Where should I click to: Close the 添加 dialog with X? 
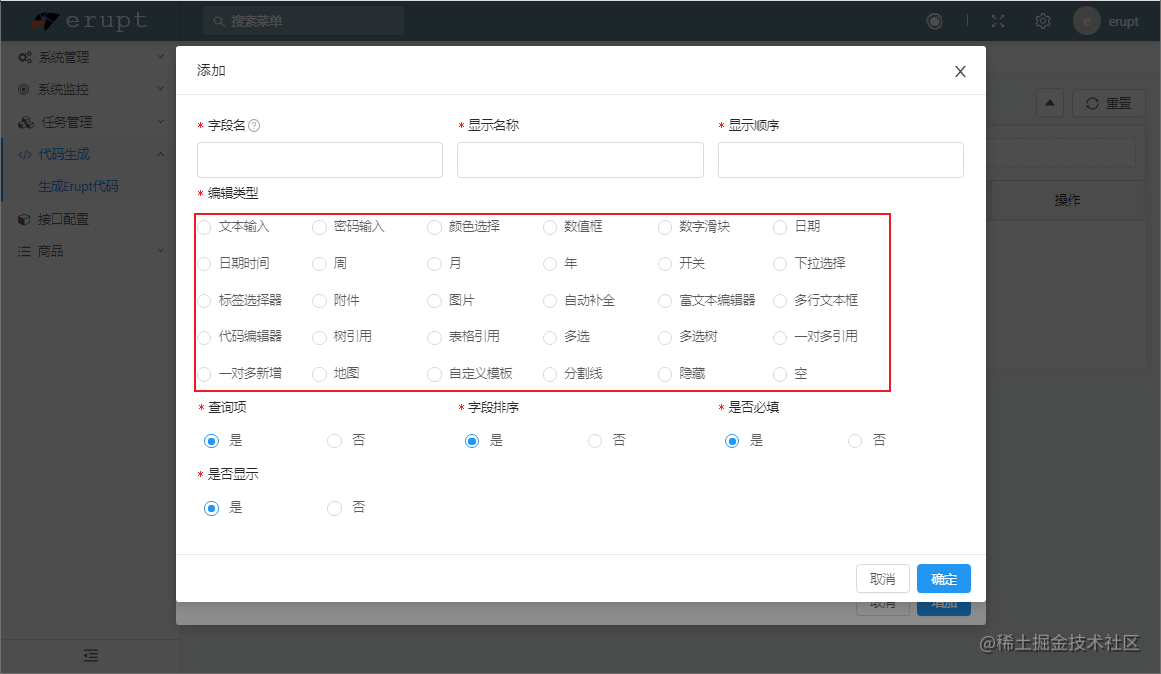coord(960,72)
